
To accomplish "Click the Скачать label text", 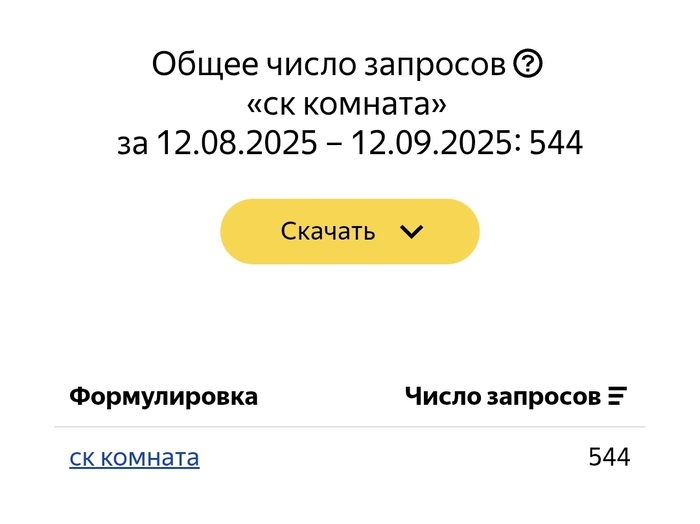I will [328, 232].
